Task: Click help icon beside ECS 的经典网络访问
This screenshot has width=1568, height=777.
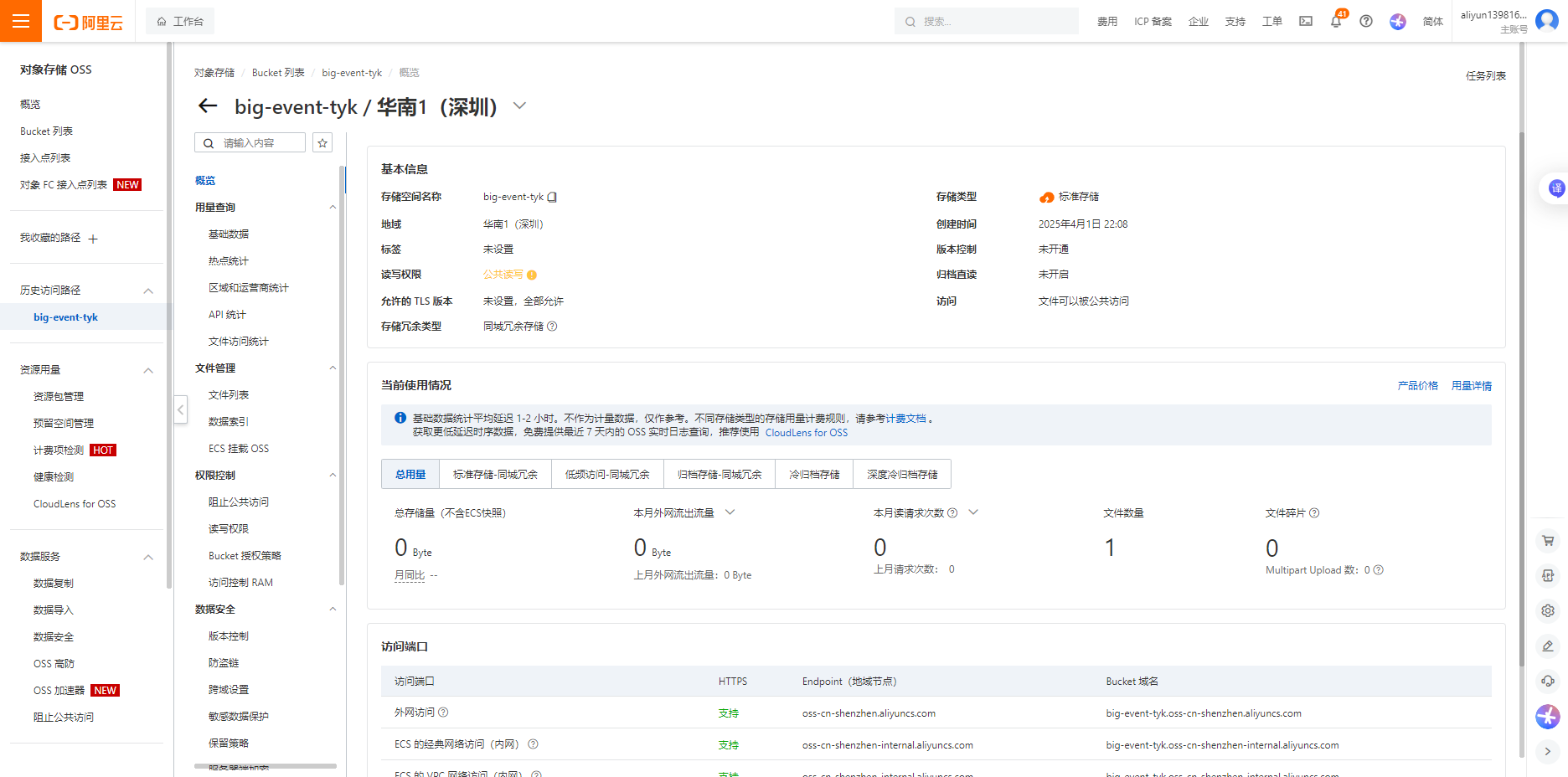Action: tap(533, 744)
